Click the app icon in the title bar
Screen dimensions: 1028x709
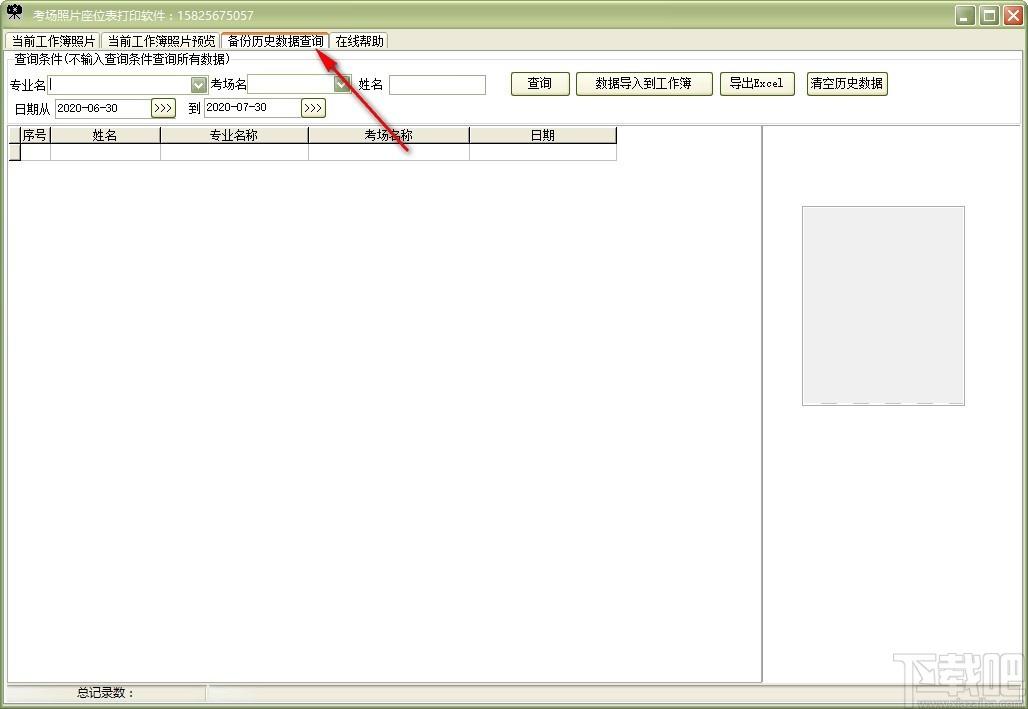[14, 12]
